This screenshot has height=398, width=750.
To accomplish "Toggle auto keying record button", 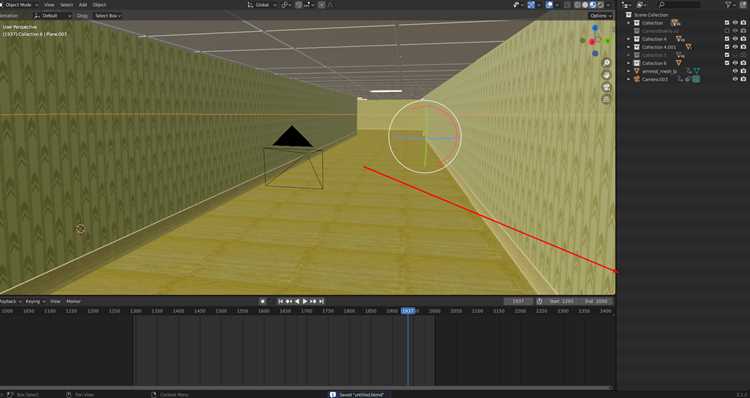I will click(x=263, y=301).
